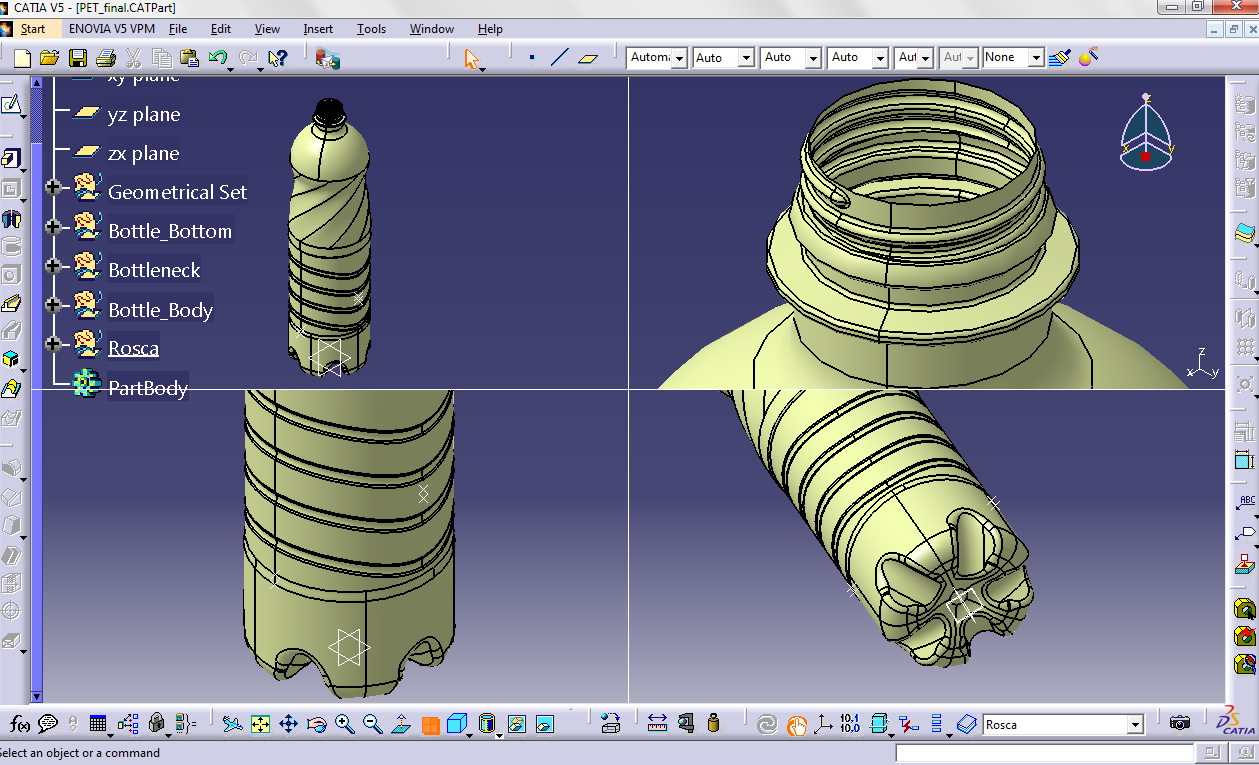This screenshot has width=1259, height=765.
Task: Click Fit All In view icon
Action: pyautogui.click(x=260, y=723)
